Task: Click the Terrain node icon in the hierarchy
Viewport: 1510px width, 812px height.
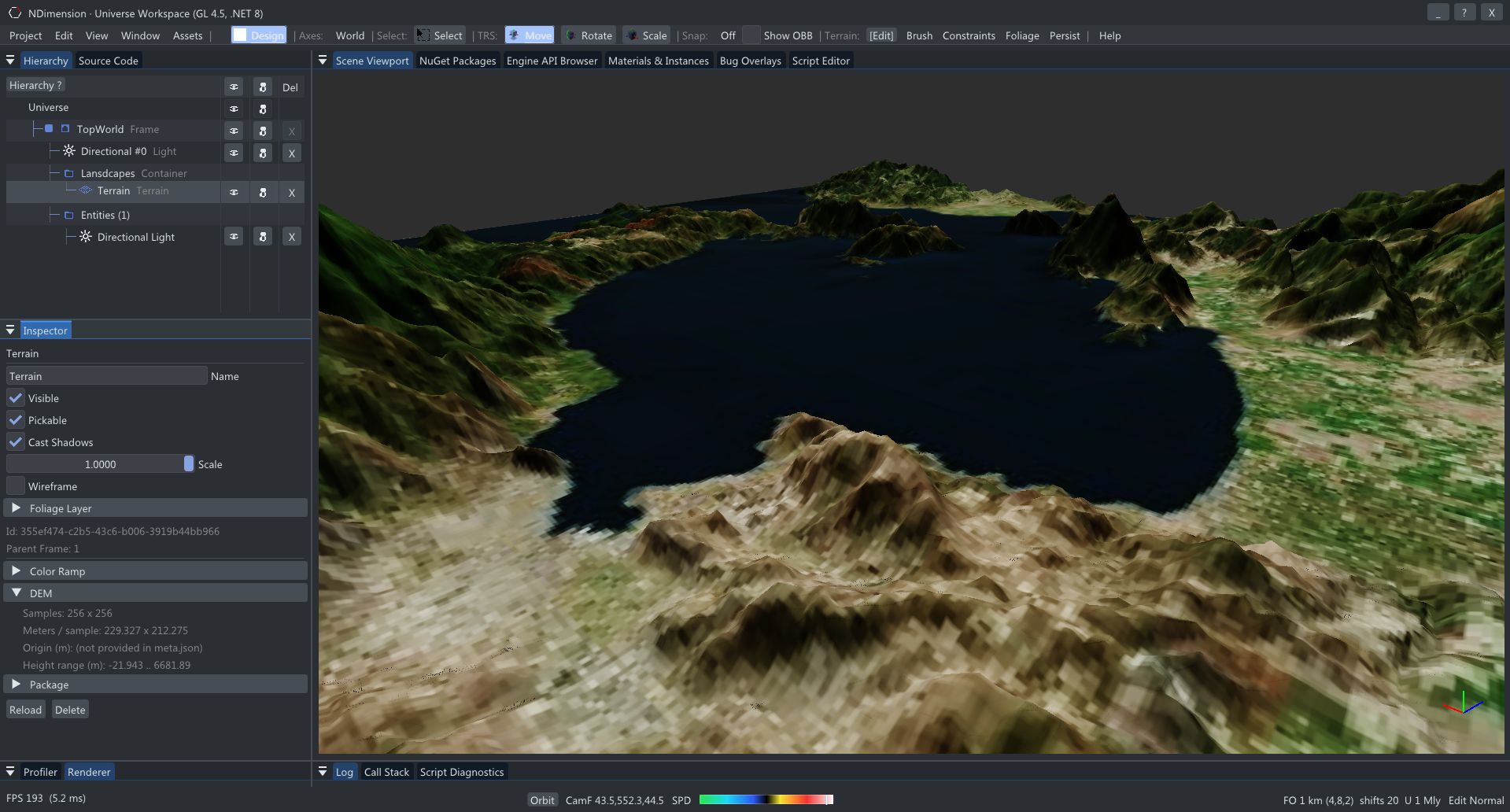Action: [x=86, y=190]
